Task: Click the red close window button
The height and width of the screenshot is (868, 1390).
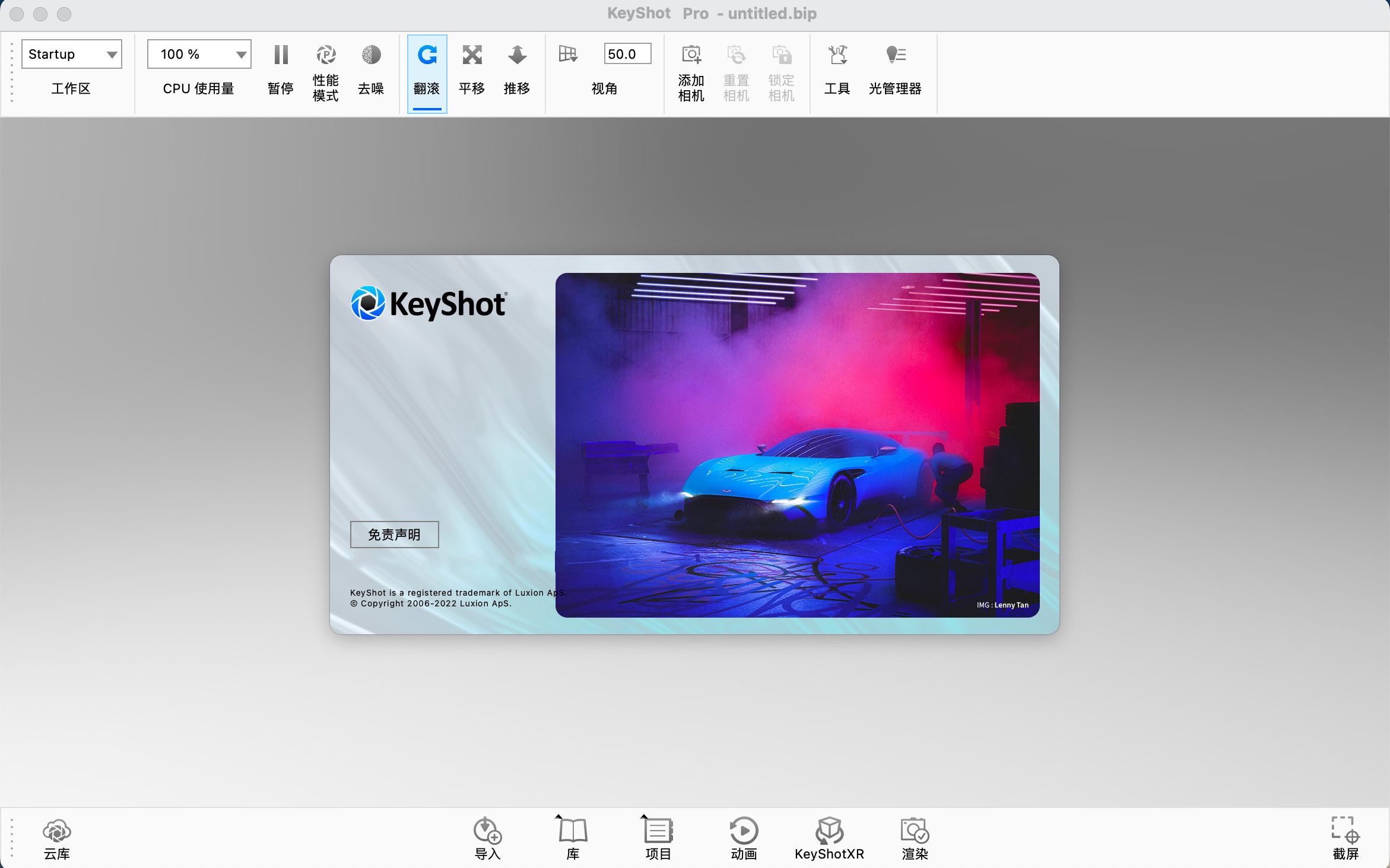Action: click(17, 14)
